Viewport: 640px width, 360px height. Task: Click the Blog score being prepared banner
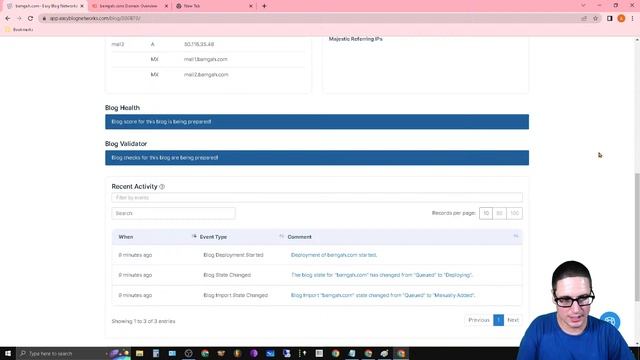point(317,122)
